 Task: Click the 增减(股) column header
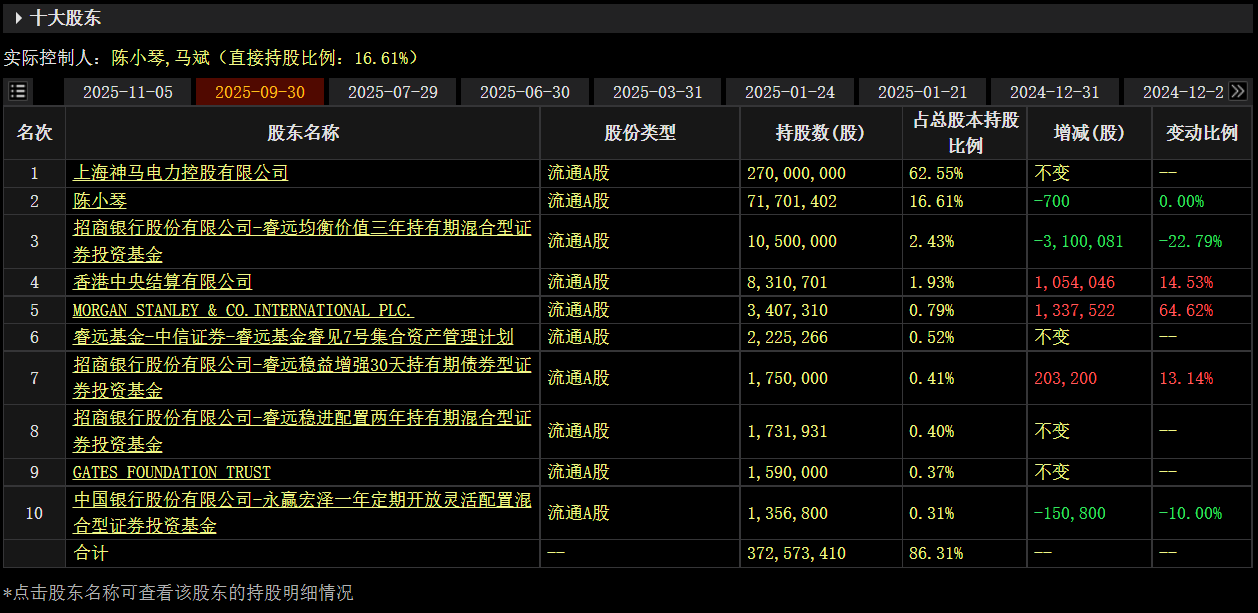click(x=1089, y=133)
